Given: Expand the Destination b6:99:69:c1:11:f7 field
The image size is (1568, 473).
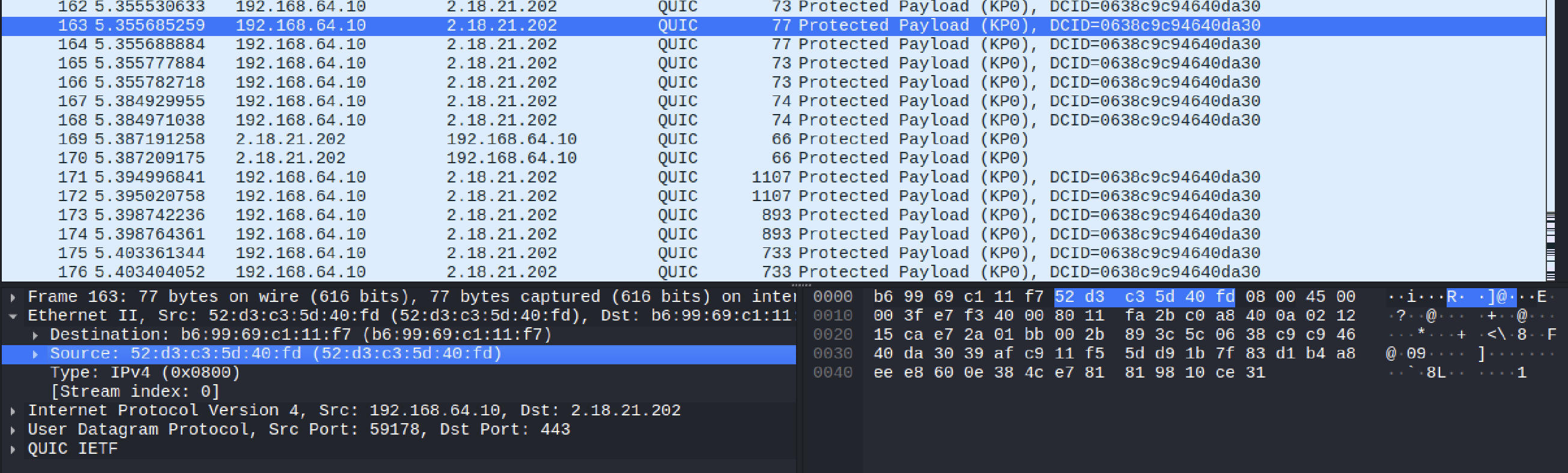Looking at the screenshot, I should tap(35, 335).
